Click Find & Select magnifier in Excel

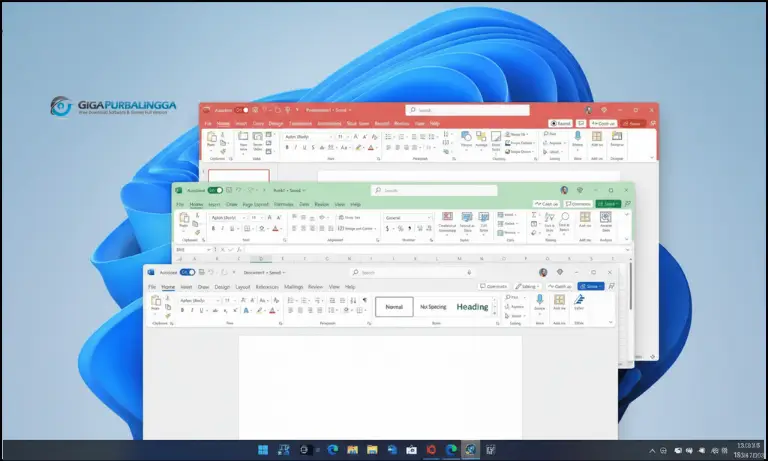[x=565, y=221]
